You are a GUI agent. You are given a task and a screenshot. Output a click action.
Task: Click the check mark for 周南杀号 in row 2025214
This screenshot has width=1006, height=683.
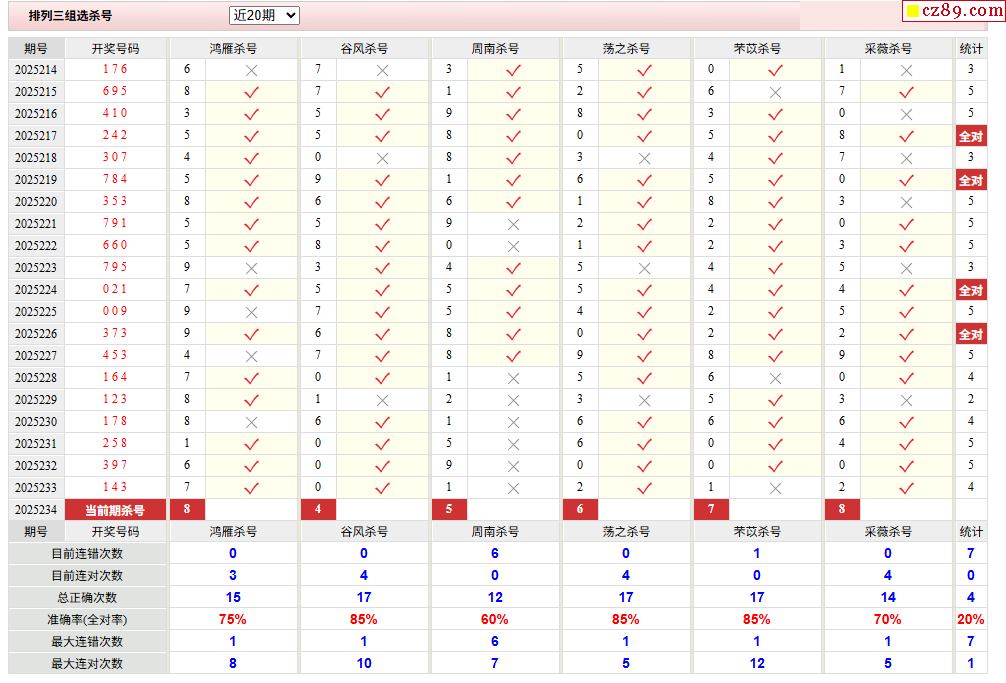(513, 71)
